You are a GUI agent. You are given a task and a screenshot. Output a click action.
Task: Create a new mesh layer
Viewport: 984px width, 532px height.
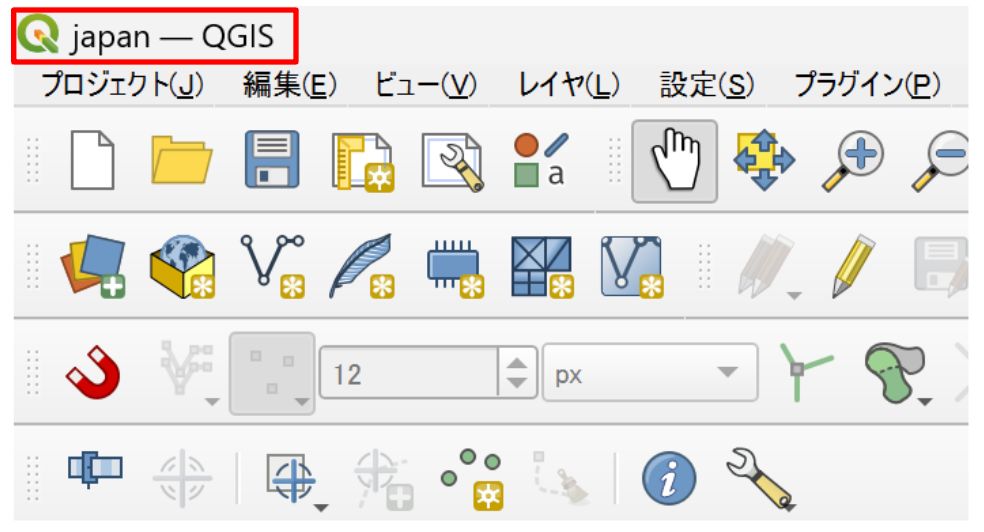click(543, 266)
